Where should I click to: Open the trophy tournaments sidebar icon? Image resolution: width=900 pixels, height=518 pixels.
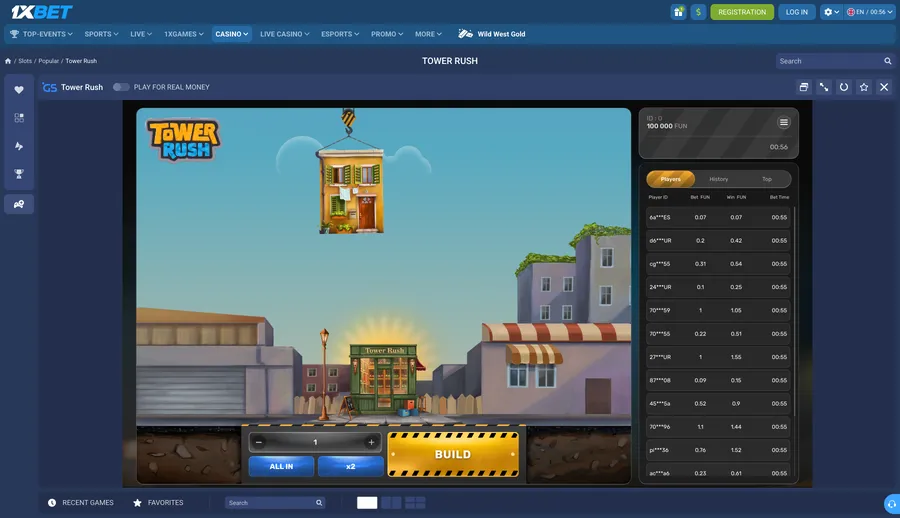click(x=19, y=174)
